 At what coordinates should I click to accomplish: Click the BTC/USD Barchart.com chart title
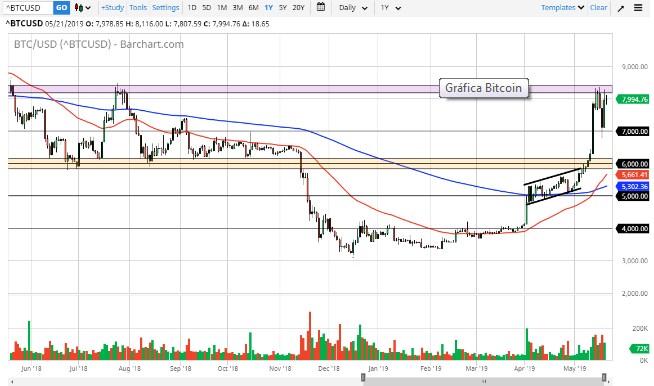point(99,44)
